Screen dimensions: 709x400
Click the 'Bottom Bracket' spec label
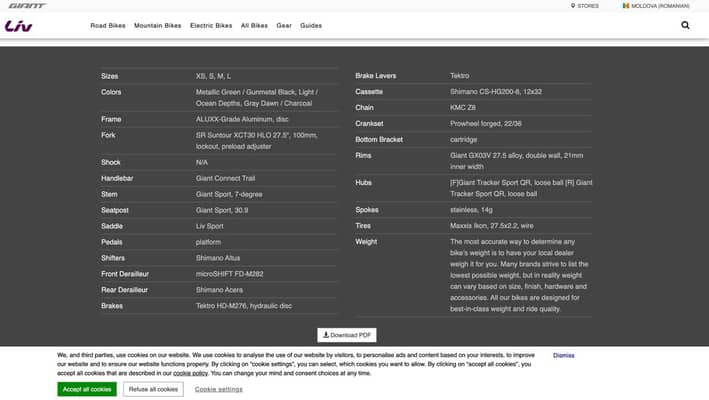click(379, 139)
